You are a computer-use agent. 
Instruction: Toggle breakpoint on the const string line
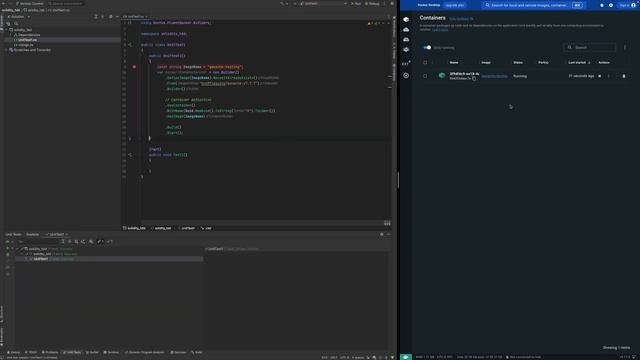(x=134, y=67)
